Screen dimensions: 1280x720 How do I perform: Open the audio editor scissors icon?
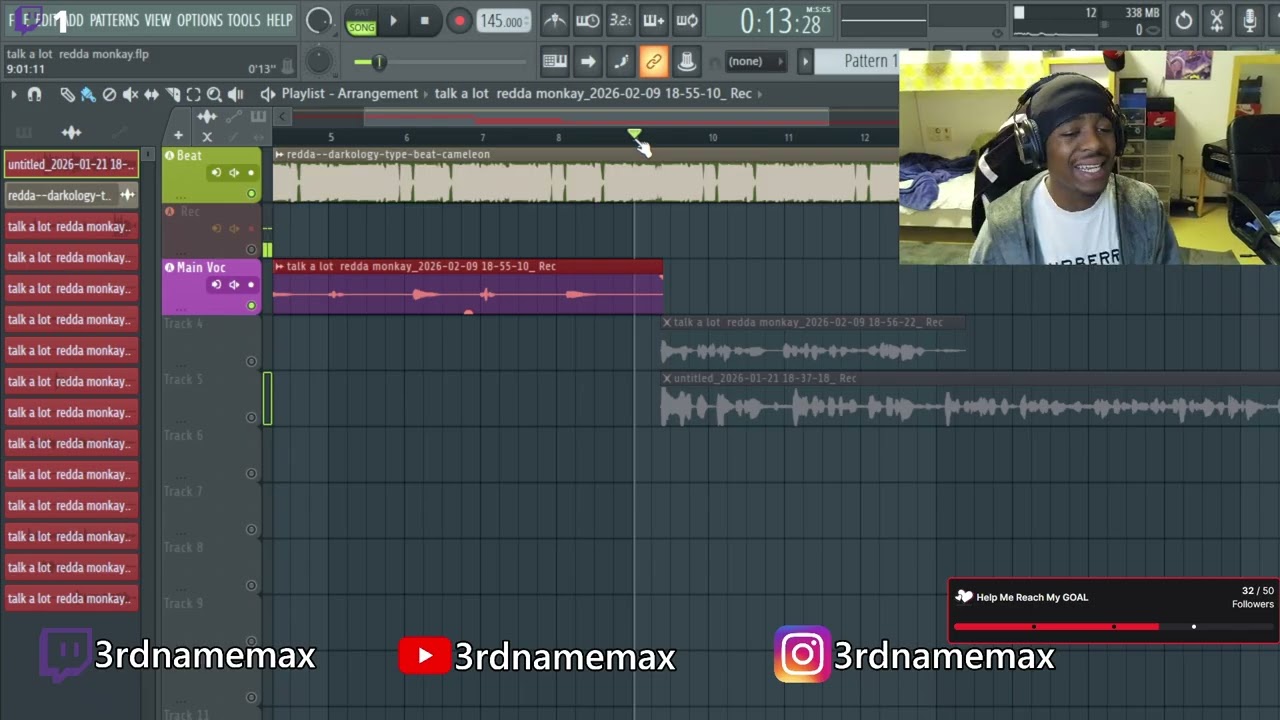1217,20
